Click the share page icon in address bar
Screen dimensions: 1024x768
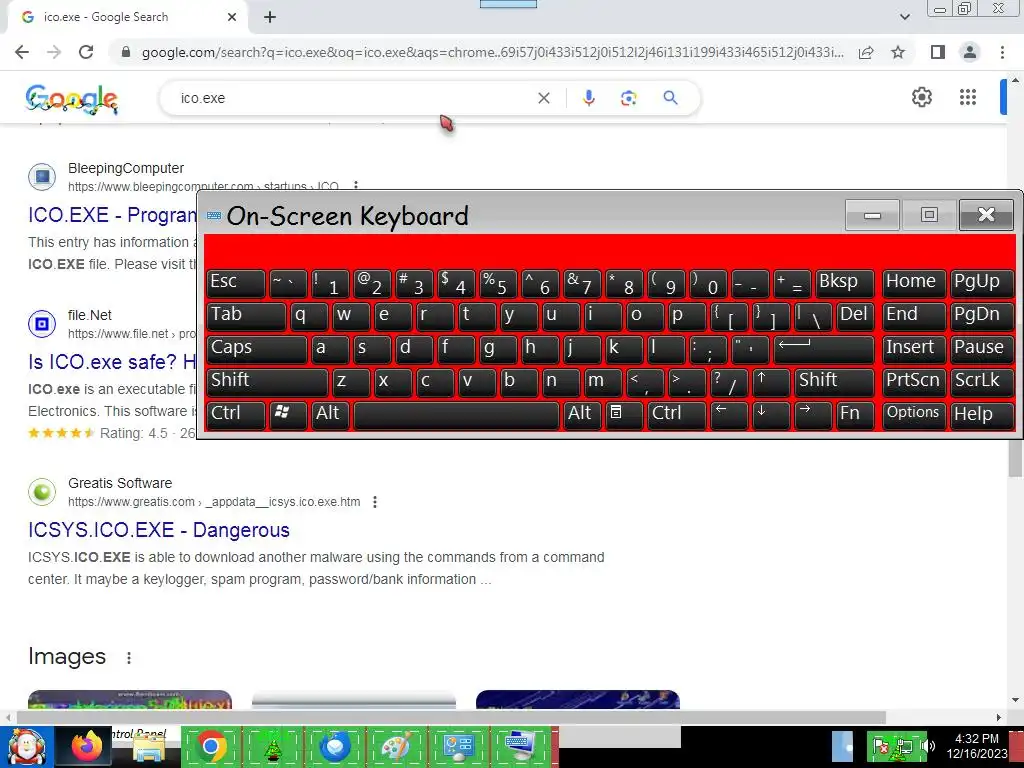pyautogui.click(x=866, y=52)
